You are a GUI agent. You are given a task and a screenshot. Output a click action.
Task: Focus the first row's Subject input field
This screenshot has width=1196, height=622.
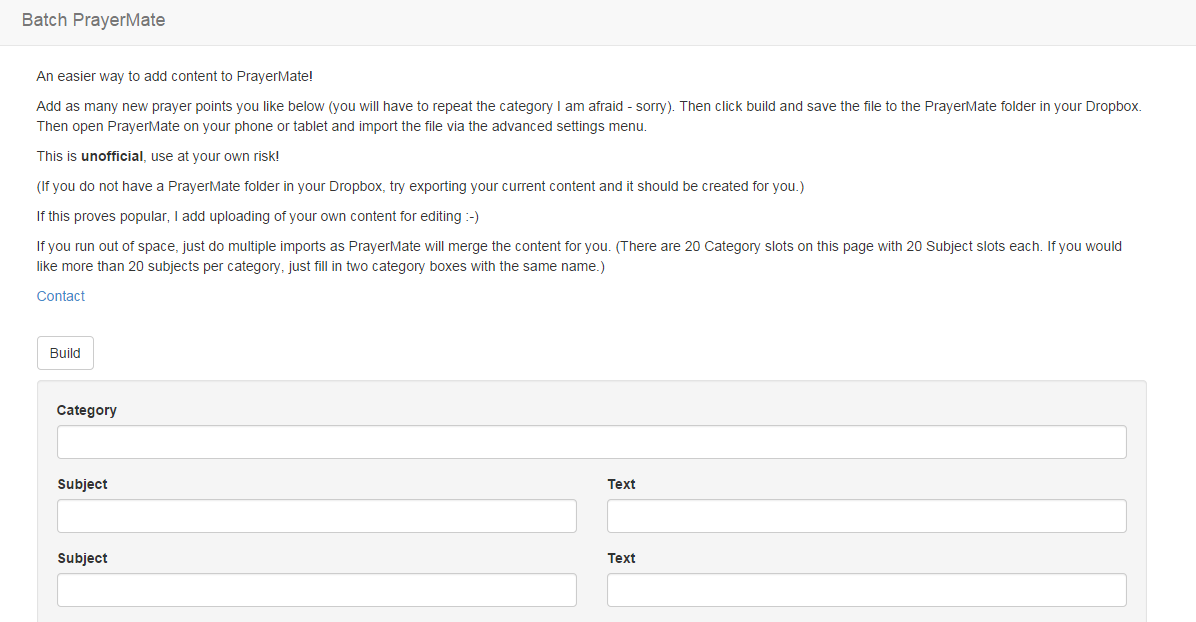tap(317, 516)
